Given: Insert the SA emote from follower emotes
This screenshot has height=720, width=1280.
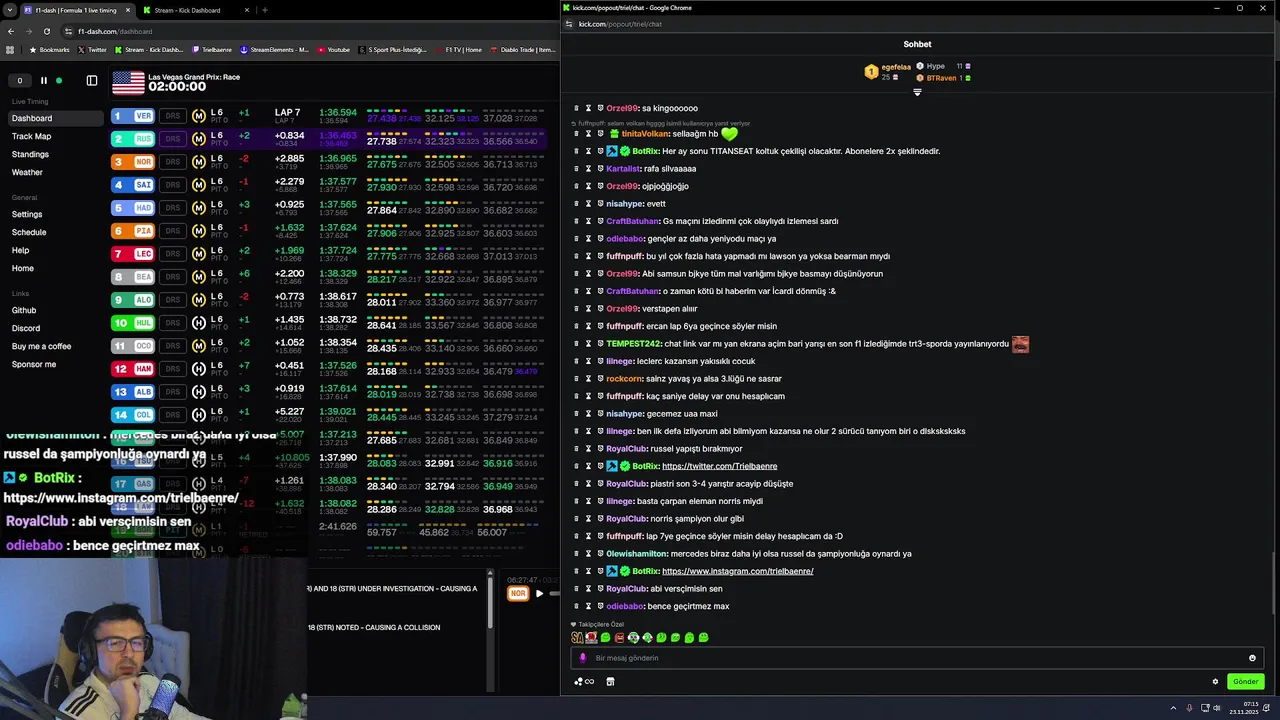Looking at the screenshot, I should click(577, 638).
